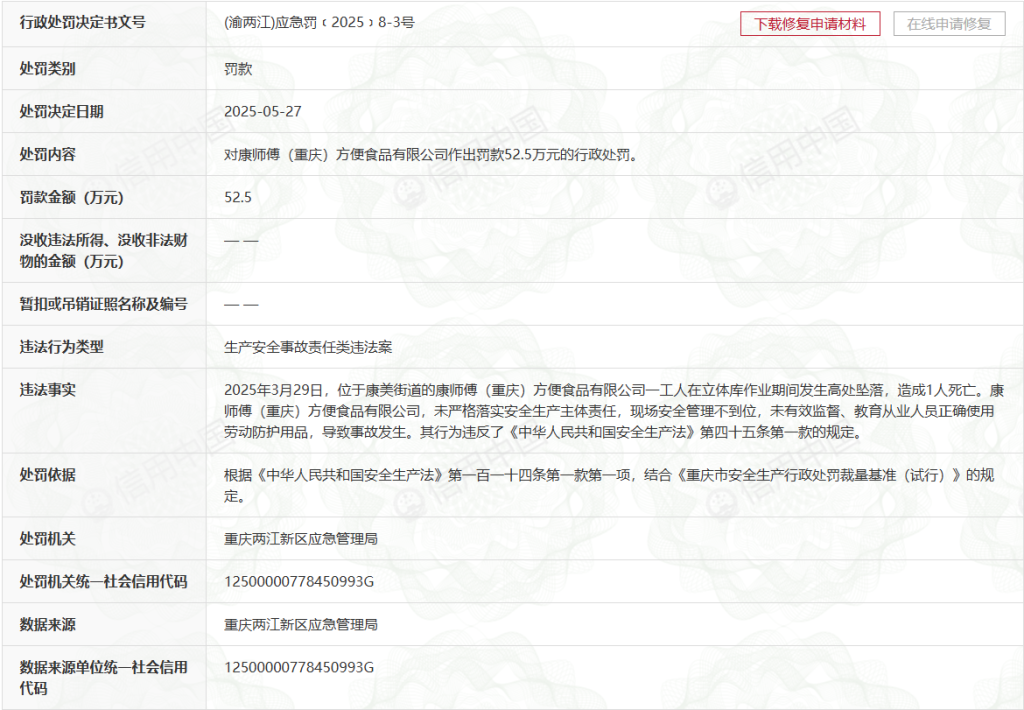Click the text 对康师傅（重庆）方便食品有限公司作出罚款52.5万元的行政处罚
1024x710 pixels.
tap(431, 155)
